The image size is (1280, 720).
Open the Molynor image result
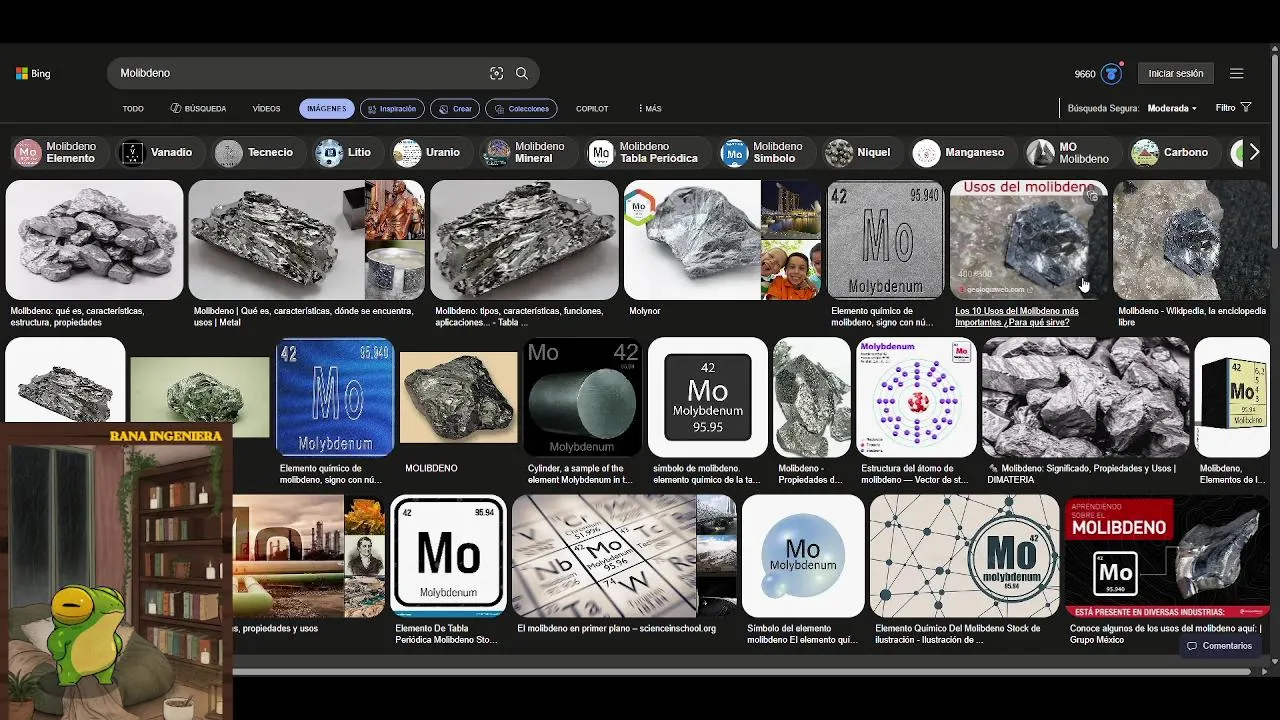click(722, 240)
